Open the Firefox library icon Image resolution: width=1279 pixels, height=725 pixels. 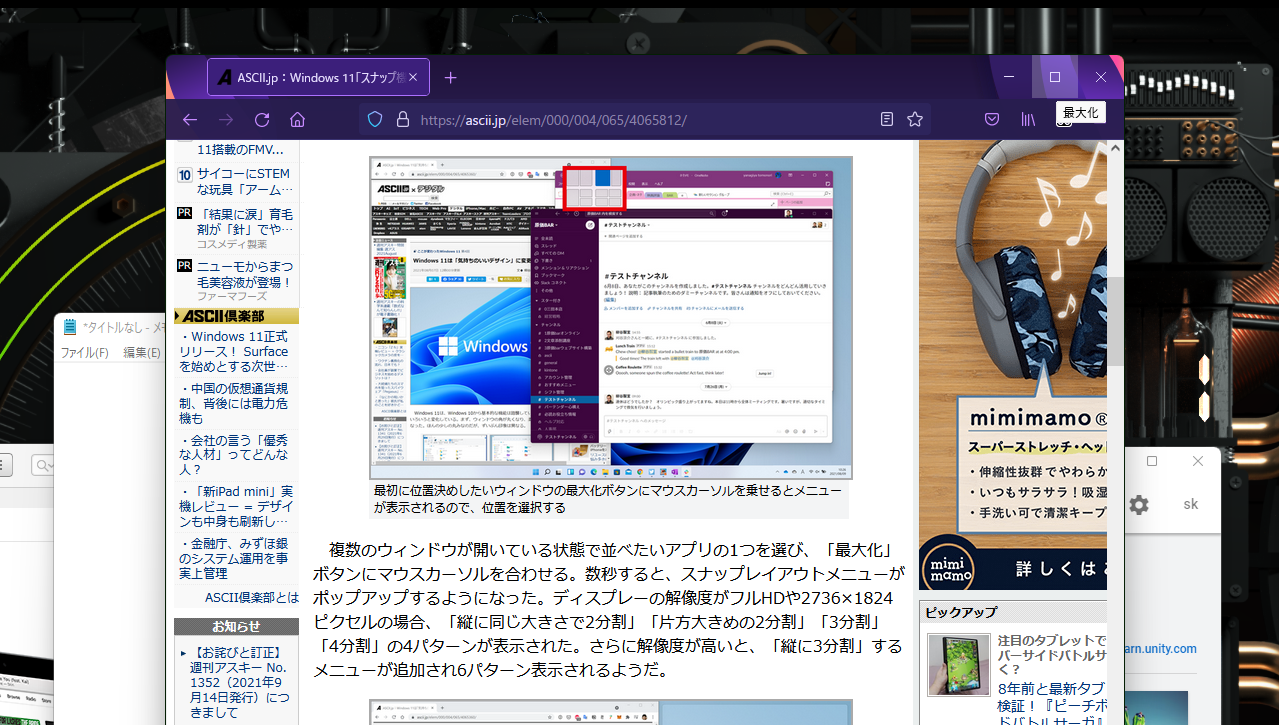(x=1028, y=120)
